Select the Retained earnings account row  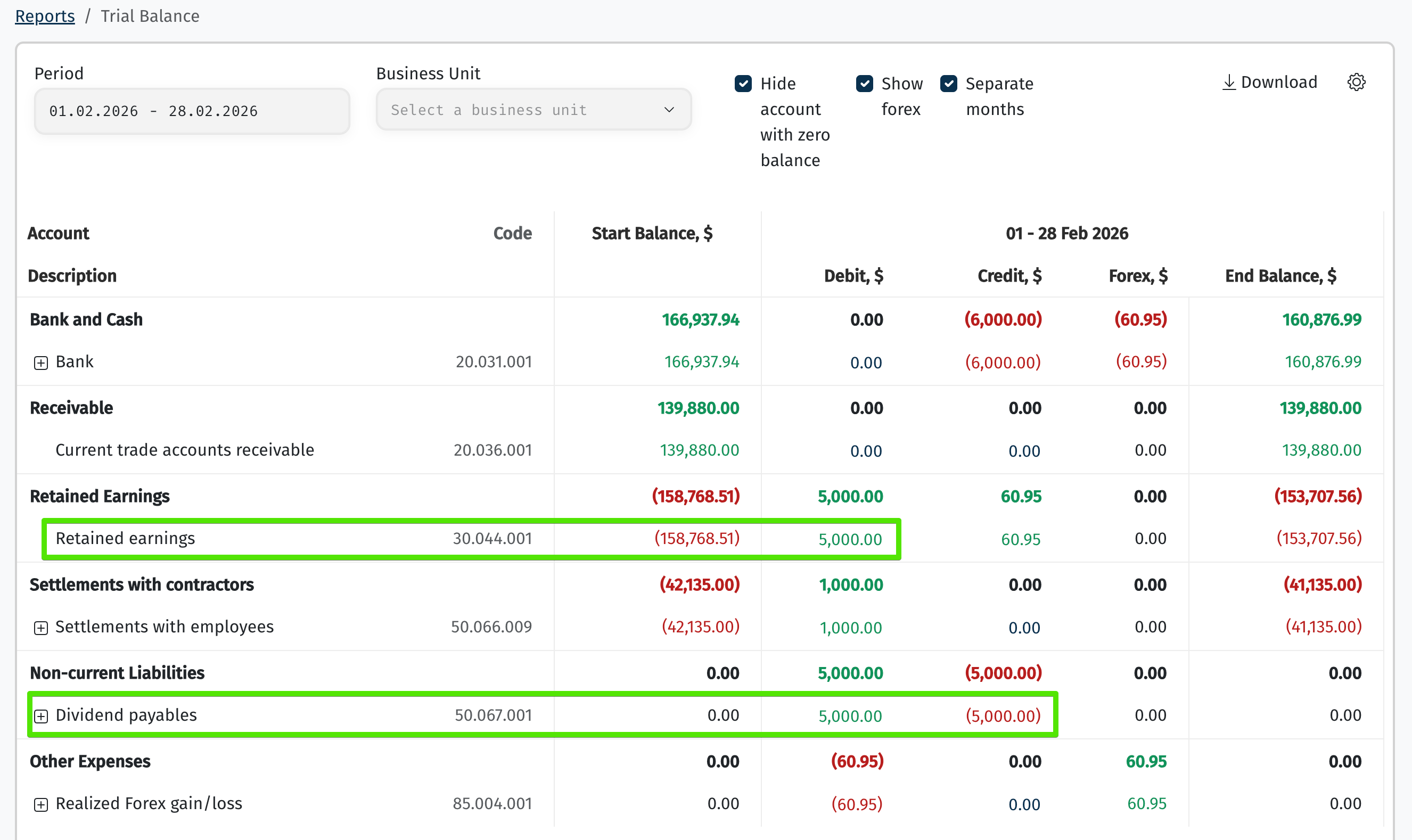tap(125, 538)
